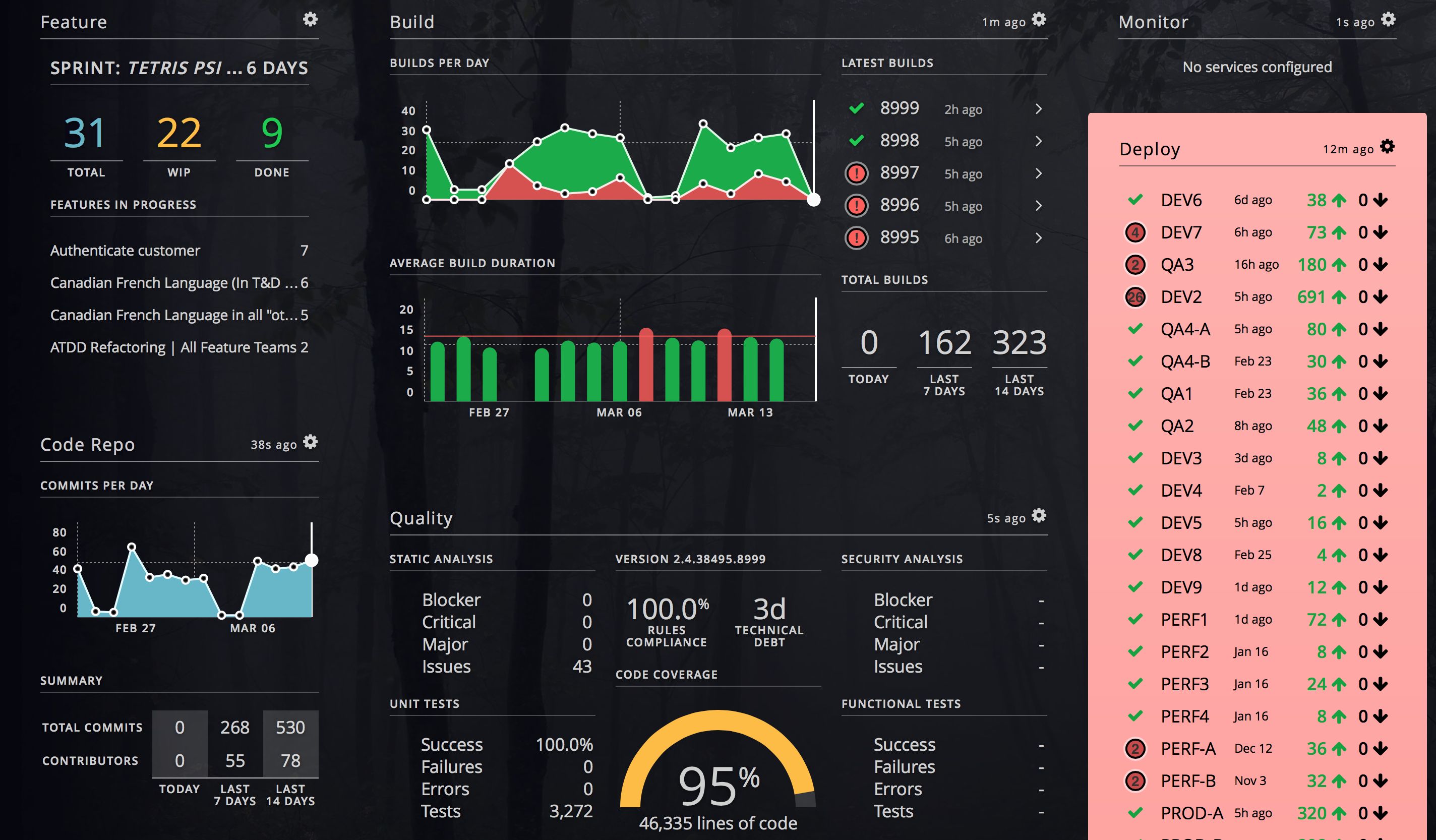The height and width of the screenshot is (840, 1436).
Task: Open the Build widget settings gear
Action: tap(1039, 19)
